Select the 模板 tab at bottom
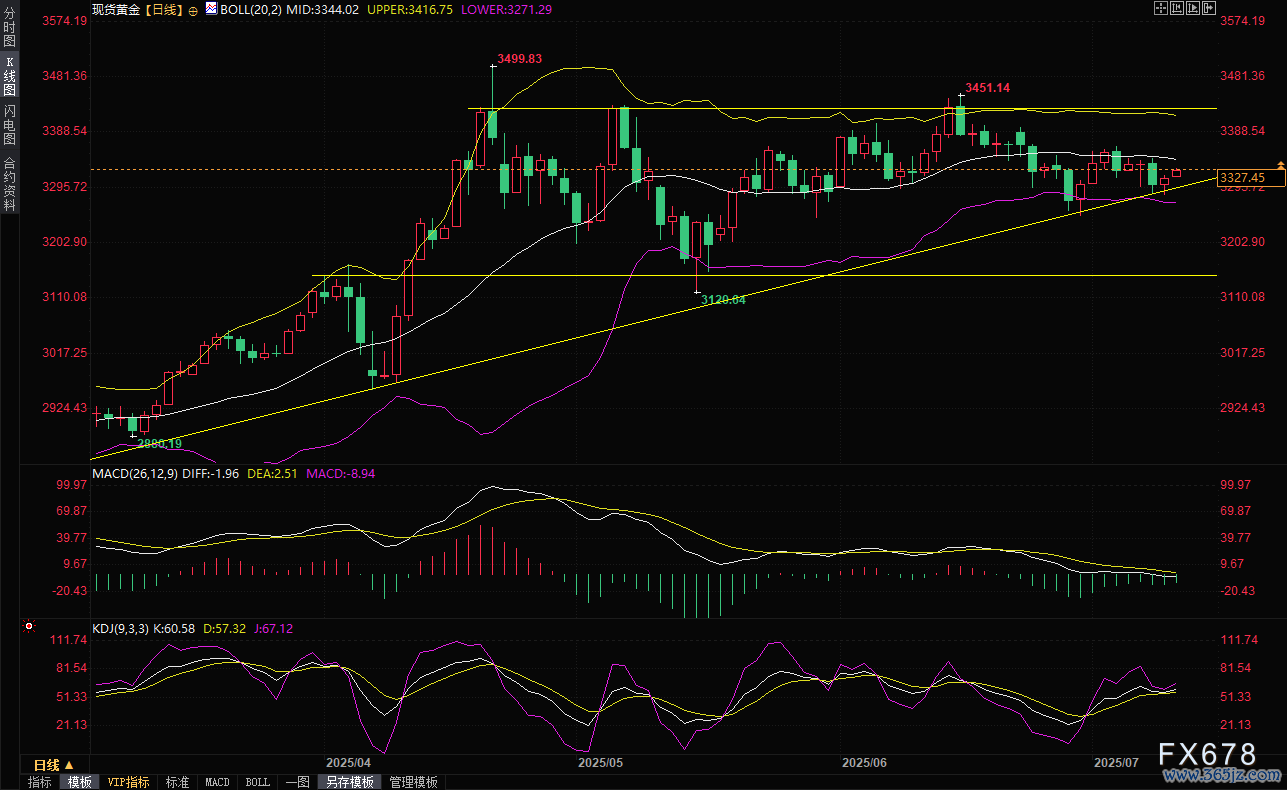 click(79, 782)
